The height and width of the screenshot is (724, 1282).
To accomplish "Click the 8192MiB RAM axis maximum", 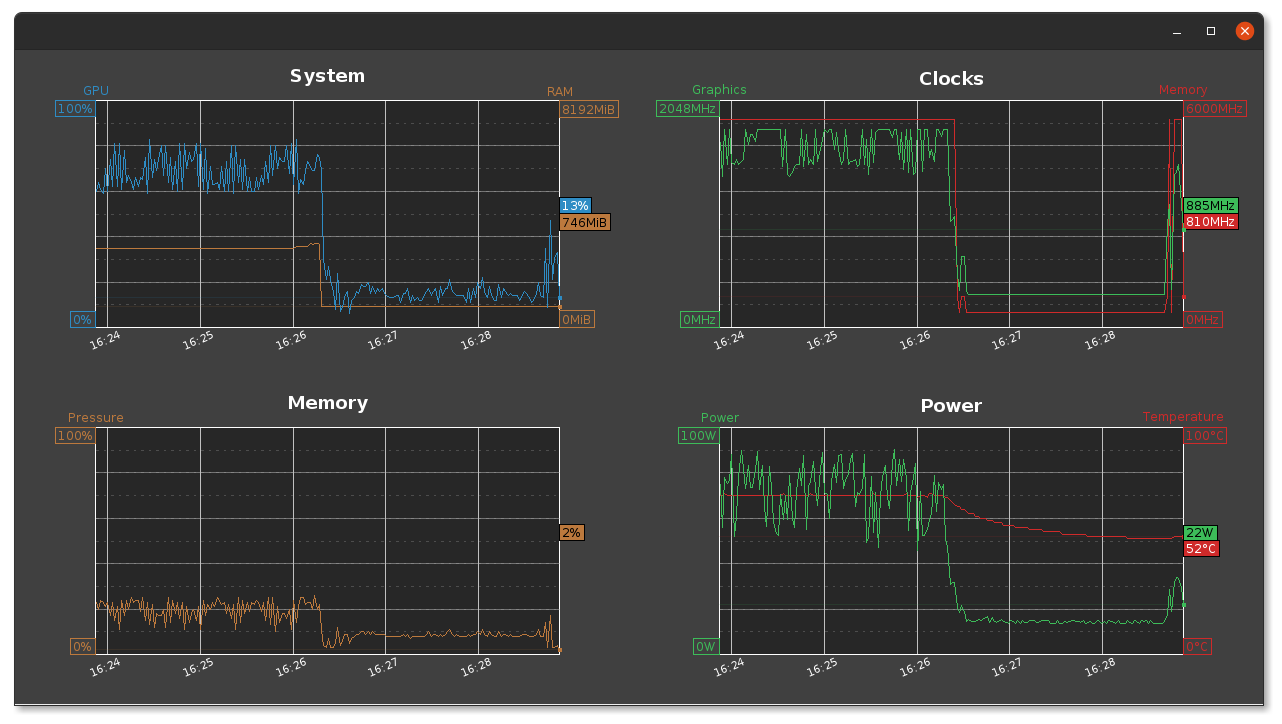I will point(589,109).
